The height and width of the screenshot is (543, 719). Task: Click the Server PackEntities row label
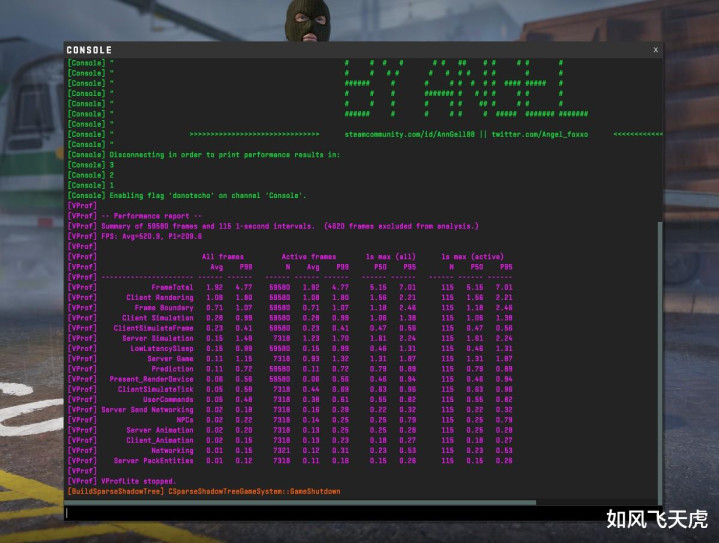[x=153, y=461]
